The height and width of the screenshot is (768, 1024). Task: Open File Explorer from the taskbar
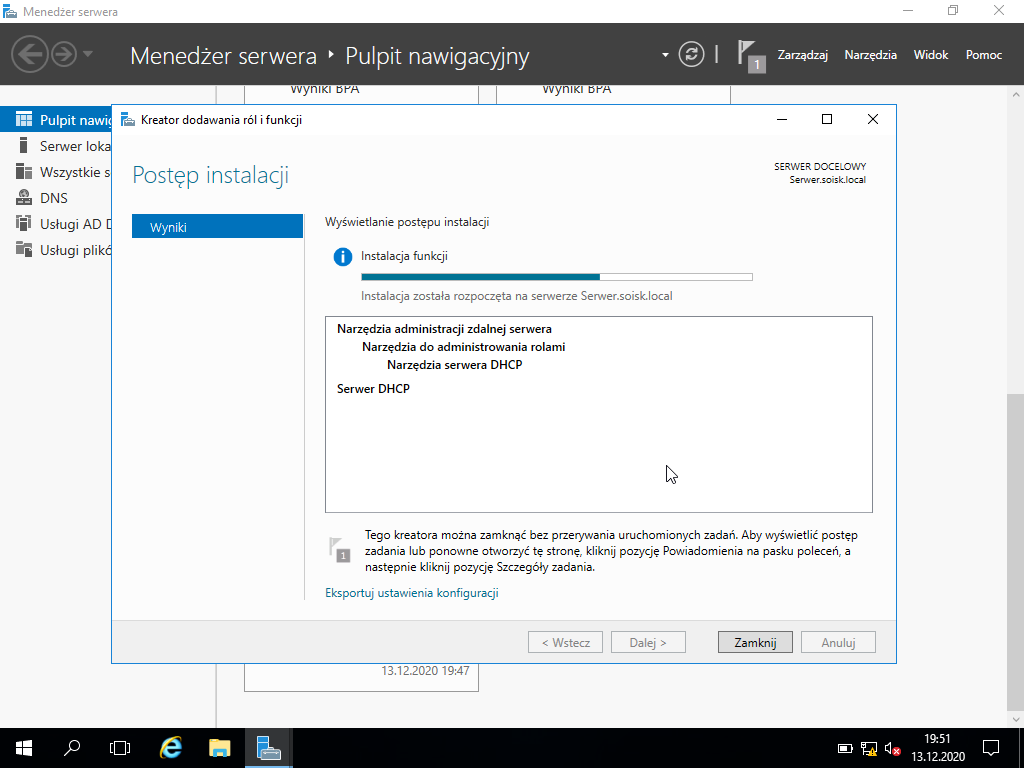[x=220, y=748]
